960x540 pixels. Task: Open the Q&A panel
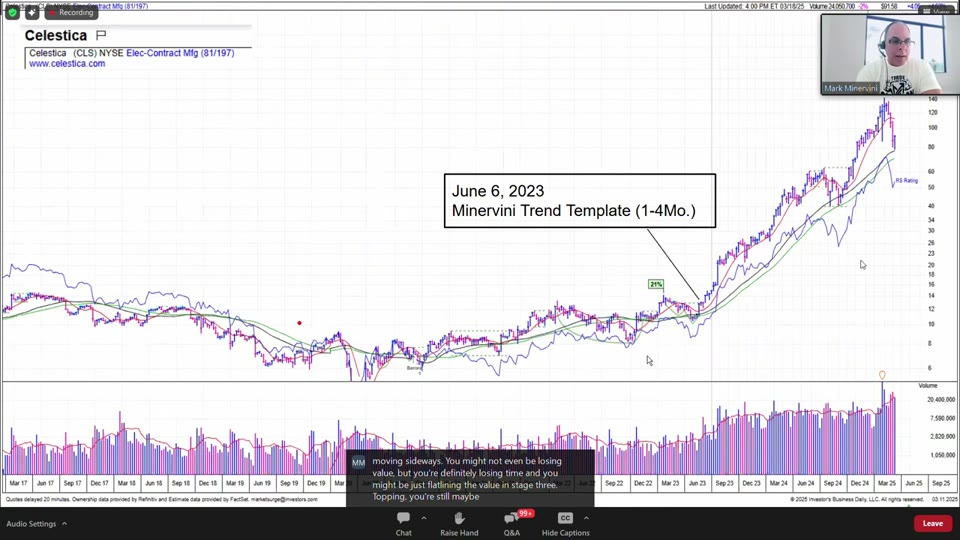[511, 524]
